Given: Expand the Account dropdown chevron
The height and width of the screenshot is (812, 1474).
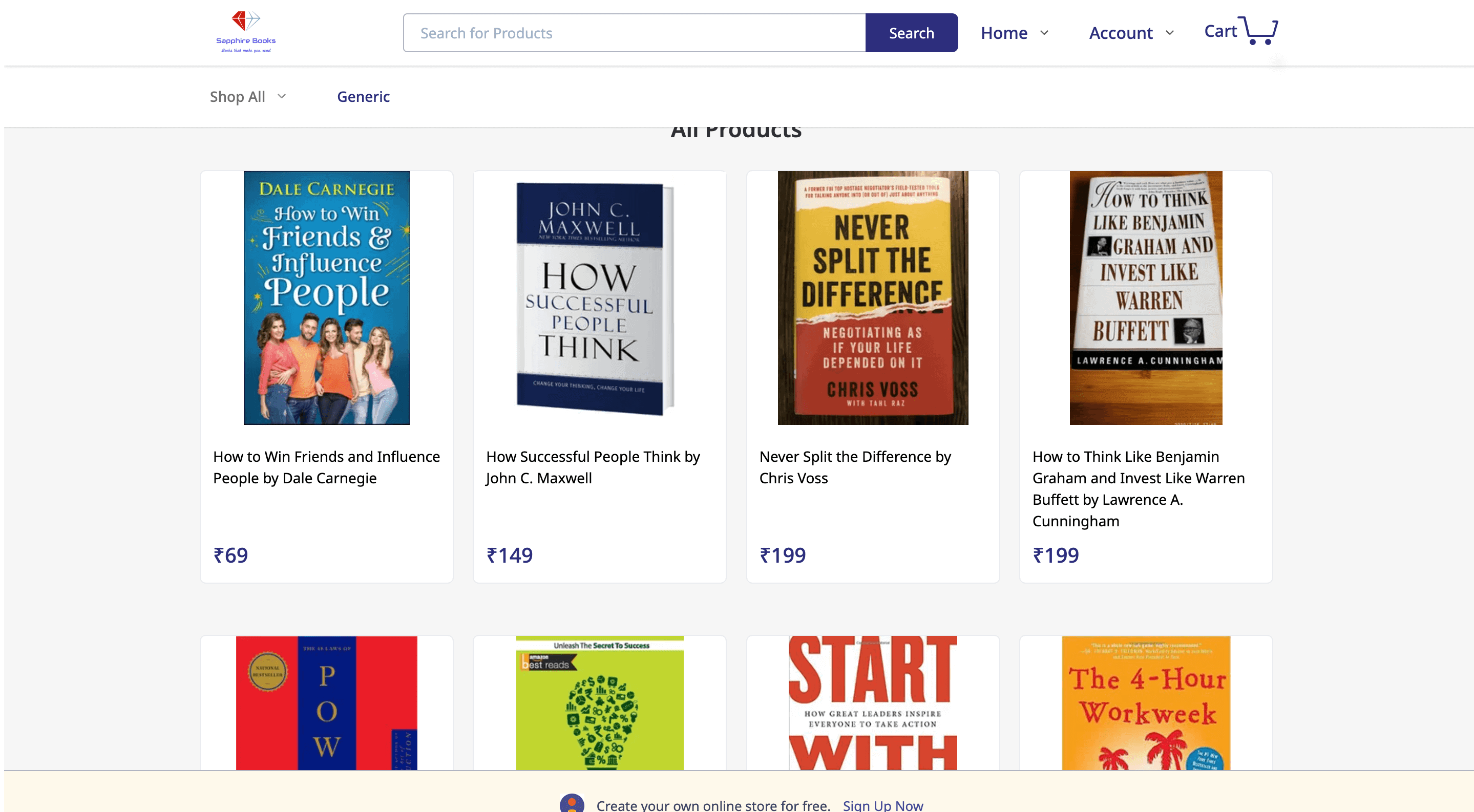Looking at the screenshot, I should (x=1170, y=33).
